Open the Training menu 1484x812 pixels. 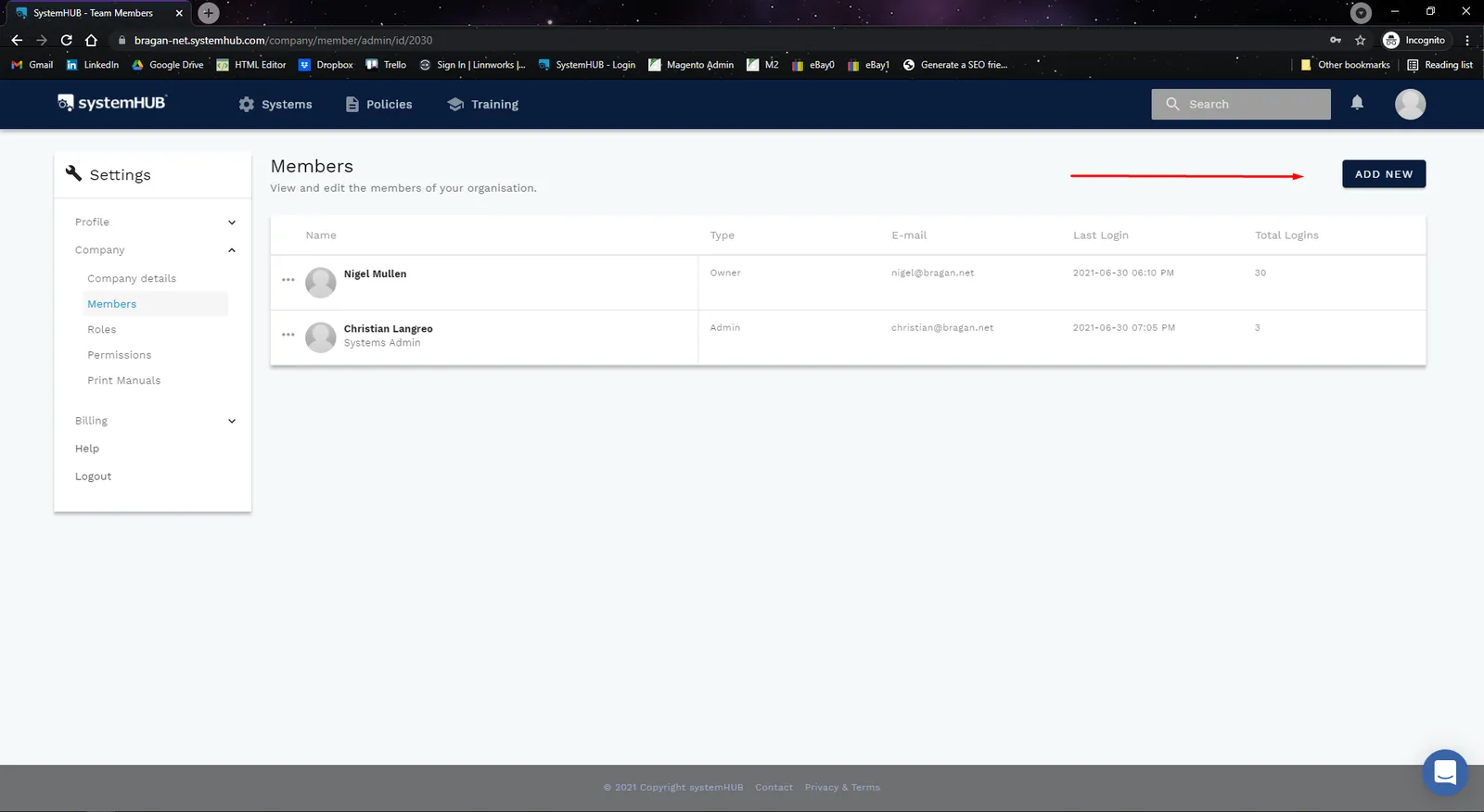[482, 105]
